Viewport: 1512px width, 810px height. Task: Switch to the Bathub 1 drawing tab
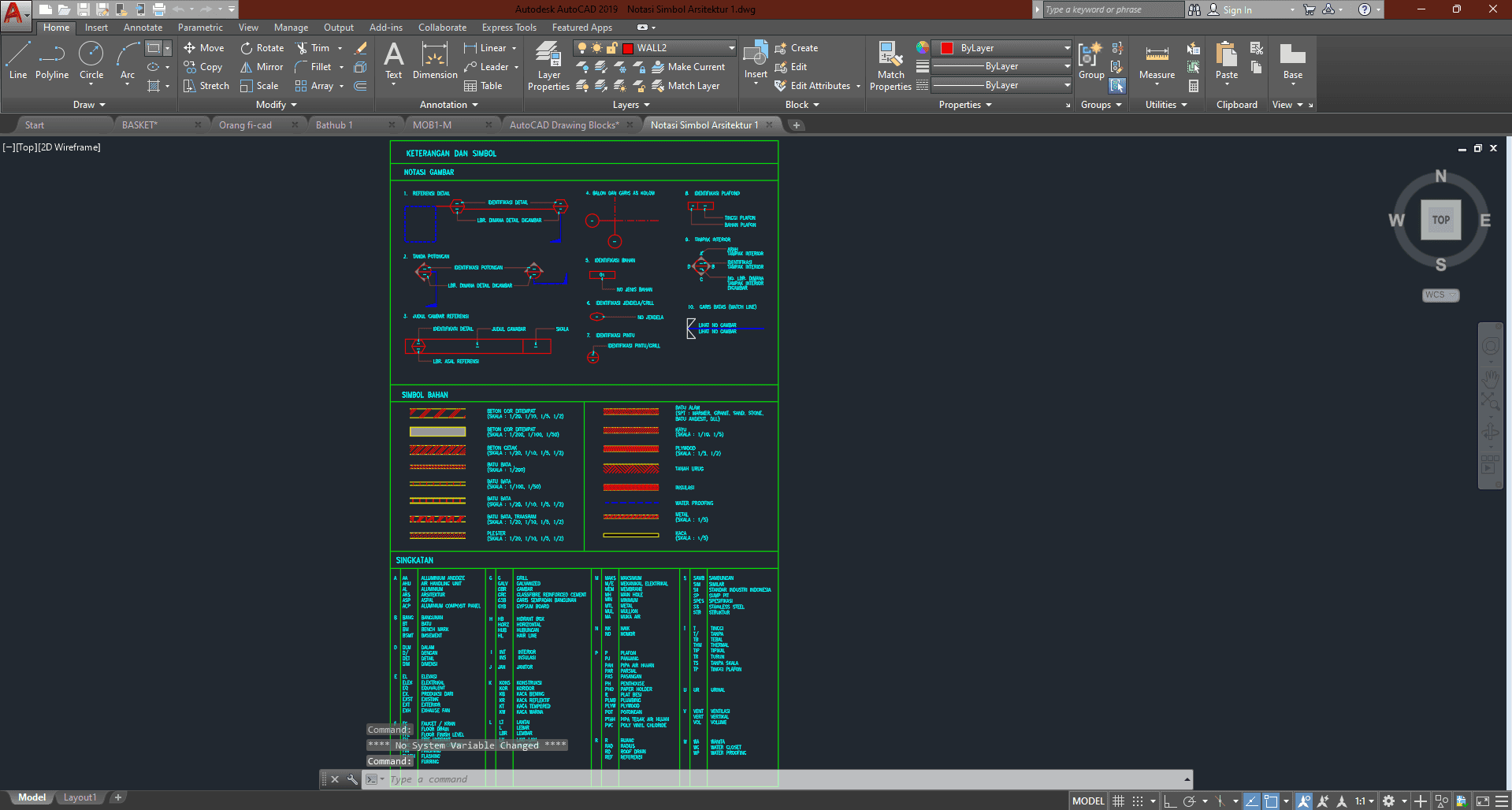pyautogui.click(x=334, y=125)
